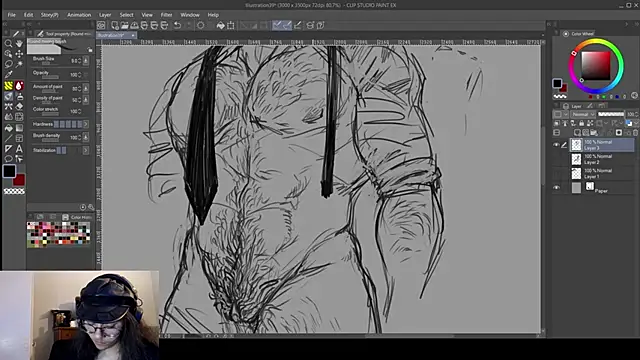The width and height of the screenshot is (640, 360).
Task: Select the Text tool
Action: tap(19, 149)
